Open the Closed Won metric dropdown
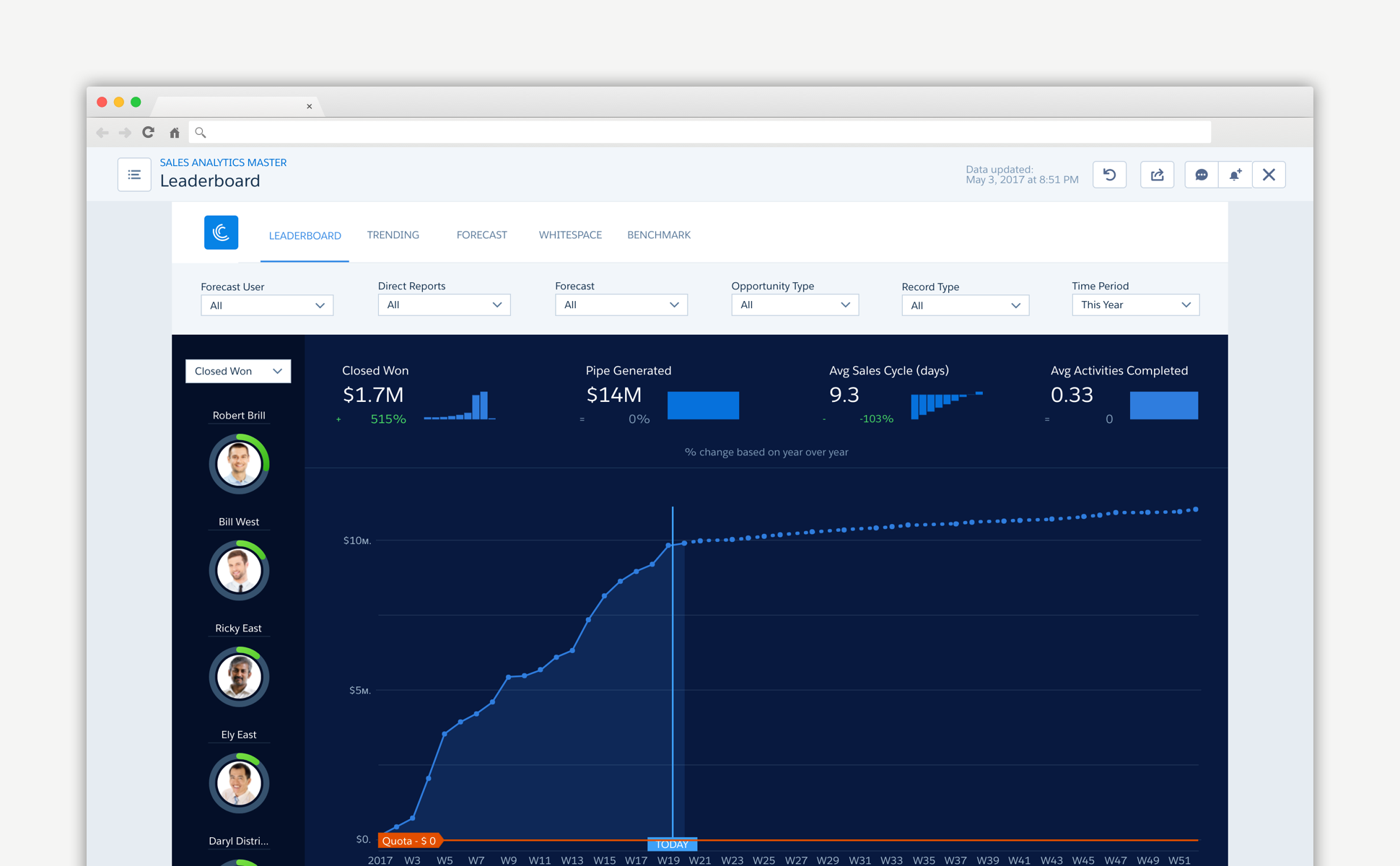 coord(237,371)
